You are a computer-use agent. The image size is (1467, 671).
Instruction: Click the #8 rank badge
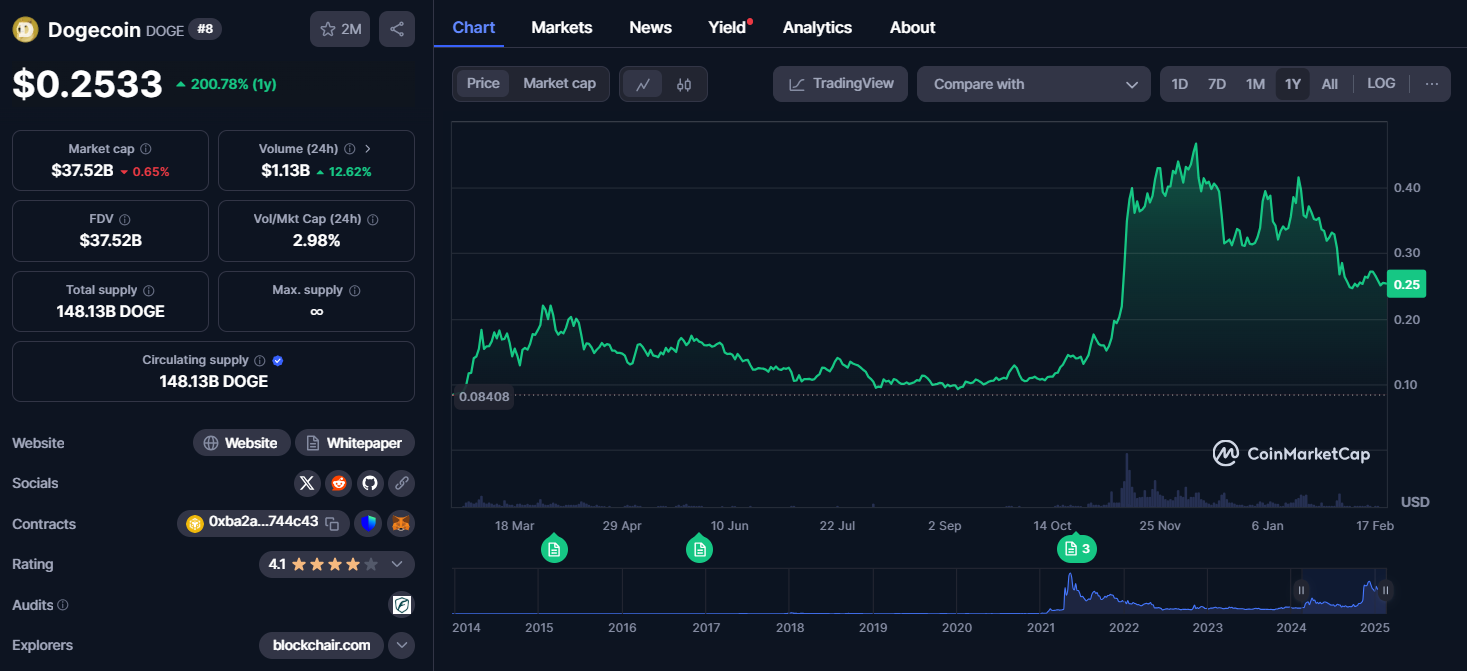205,29
